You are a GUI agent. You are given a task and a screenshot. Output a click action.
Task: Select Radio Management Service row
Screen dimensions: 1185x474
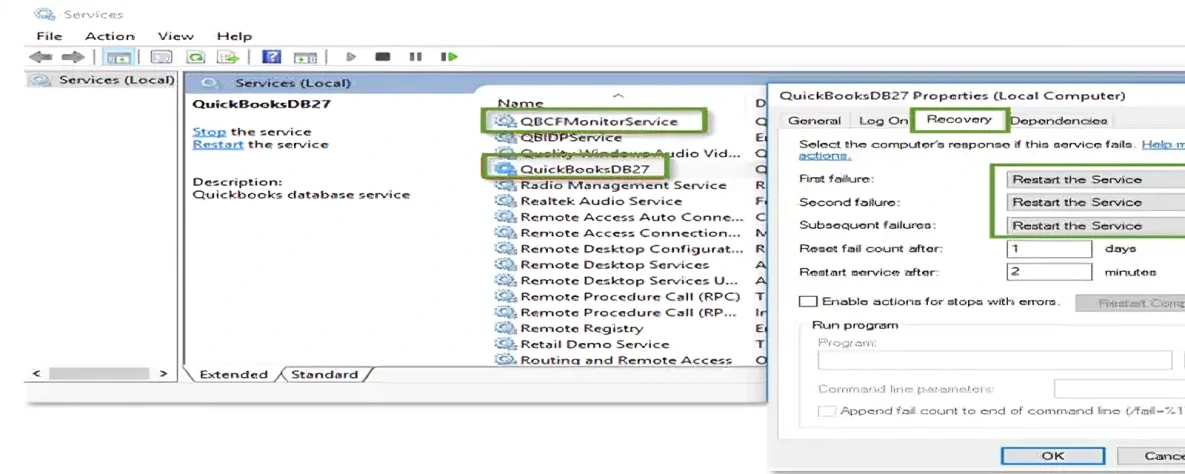(621, 185)
